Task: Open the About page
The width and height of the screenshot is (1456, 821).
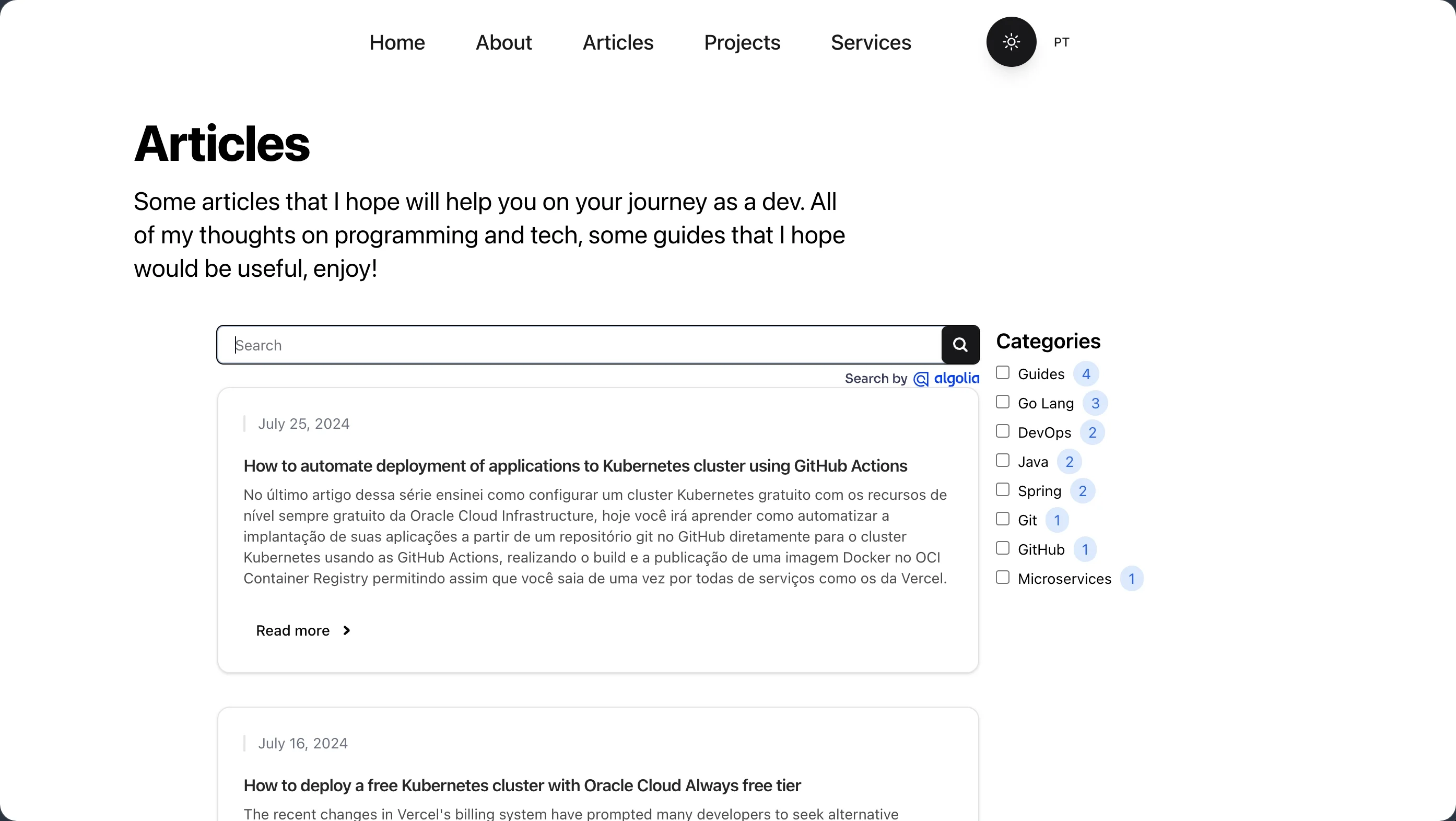Action: tap(503, 42)
